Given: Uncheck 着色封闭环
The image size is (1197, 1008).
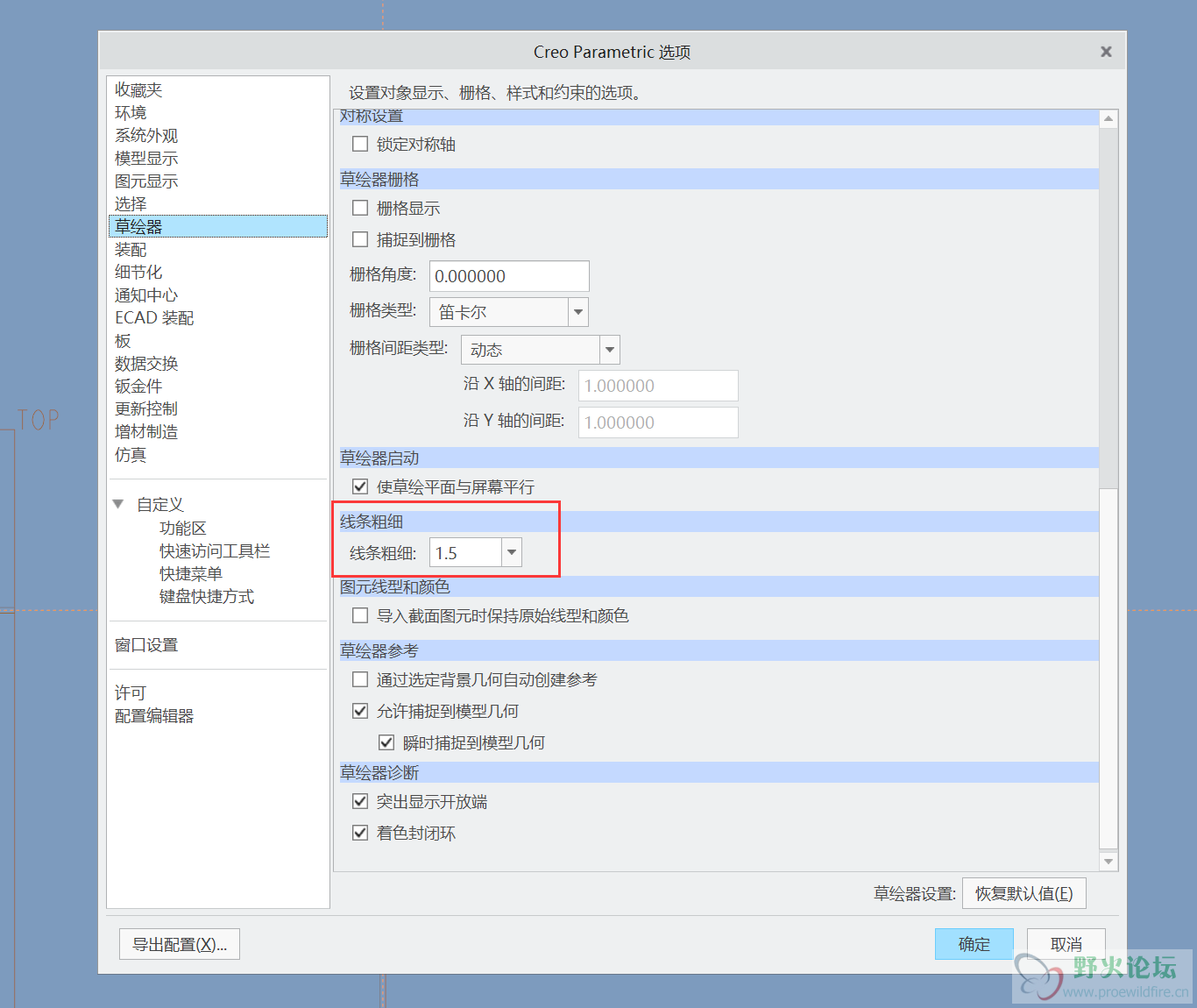Looking at the screenshot, I should click(359, 833).
